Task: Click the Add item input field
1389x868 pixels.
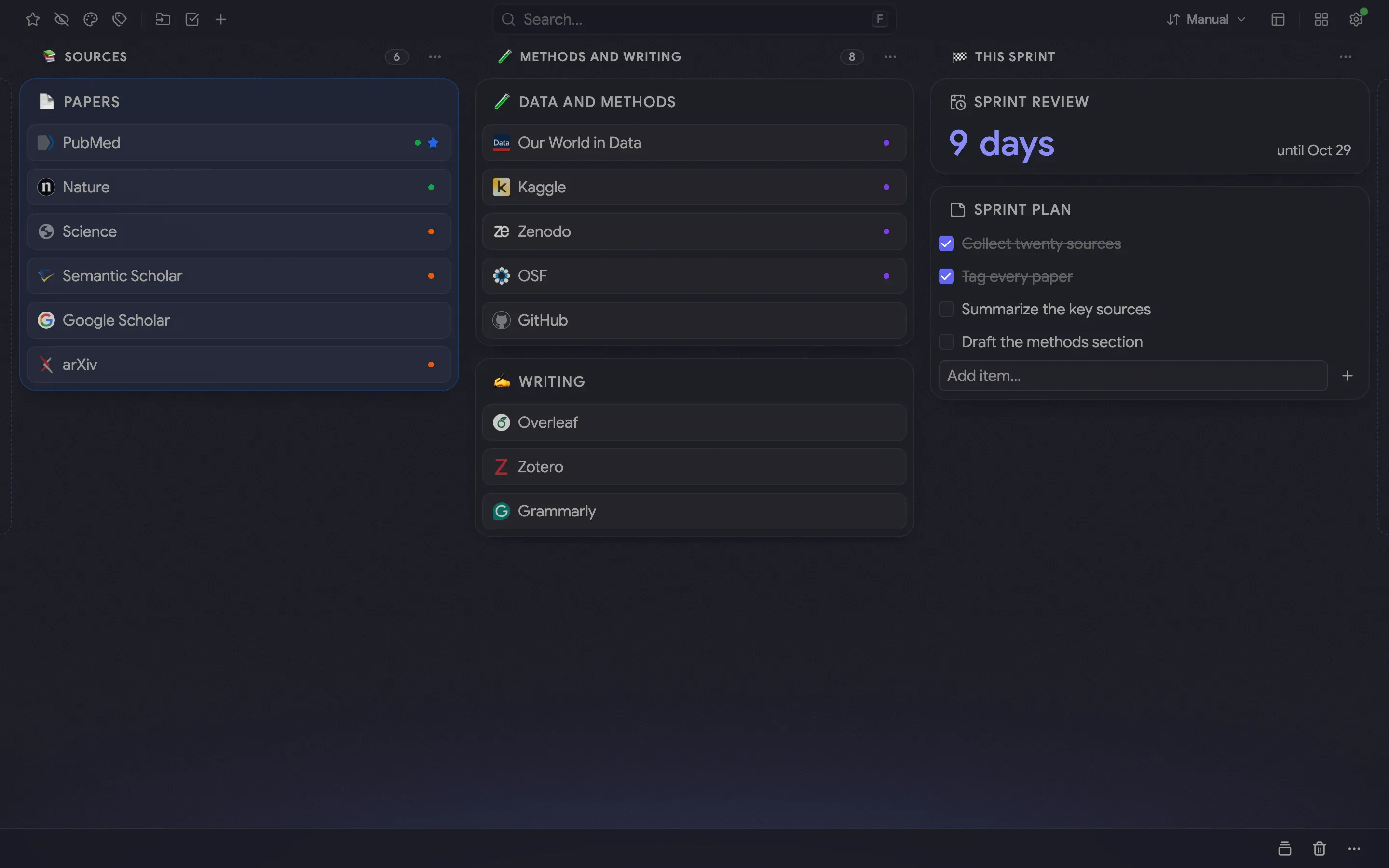Action: (x=1132, y=376)
